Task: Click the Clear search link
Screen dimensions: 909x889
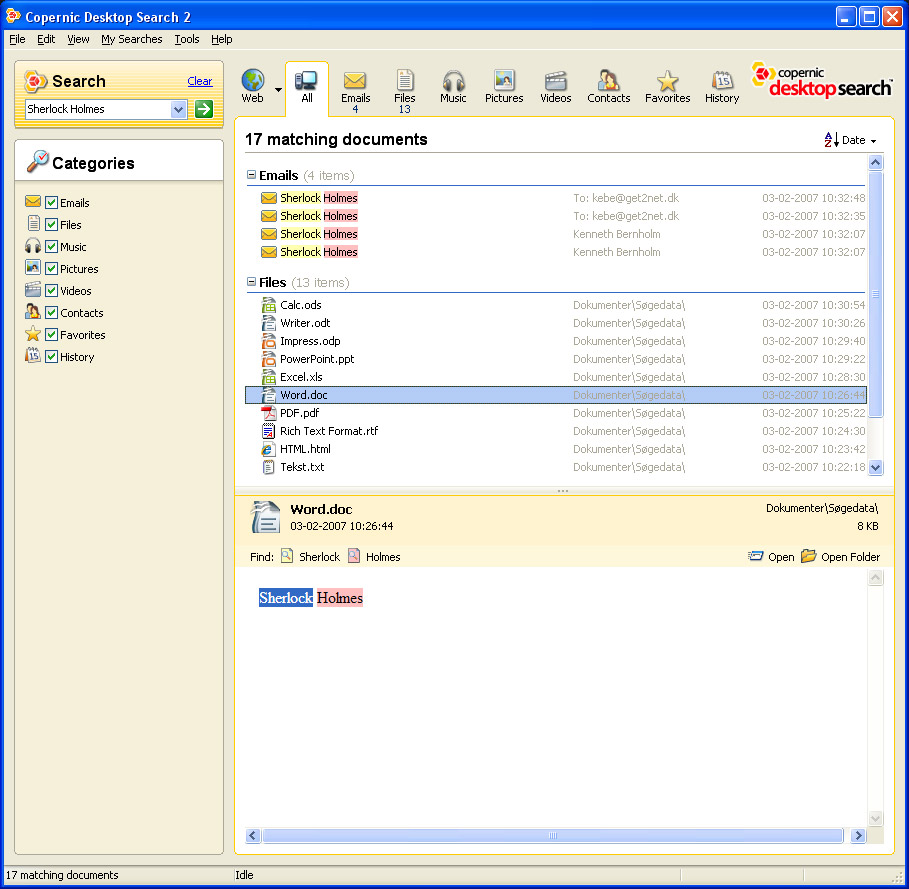Action: (200, 81)
